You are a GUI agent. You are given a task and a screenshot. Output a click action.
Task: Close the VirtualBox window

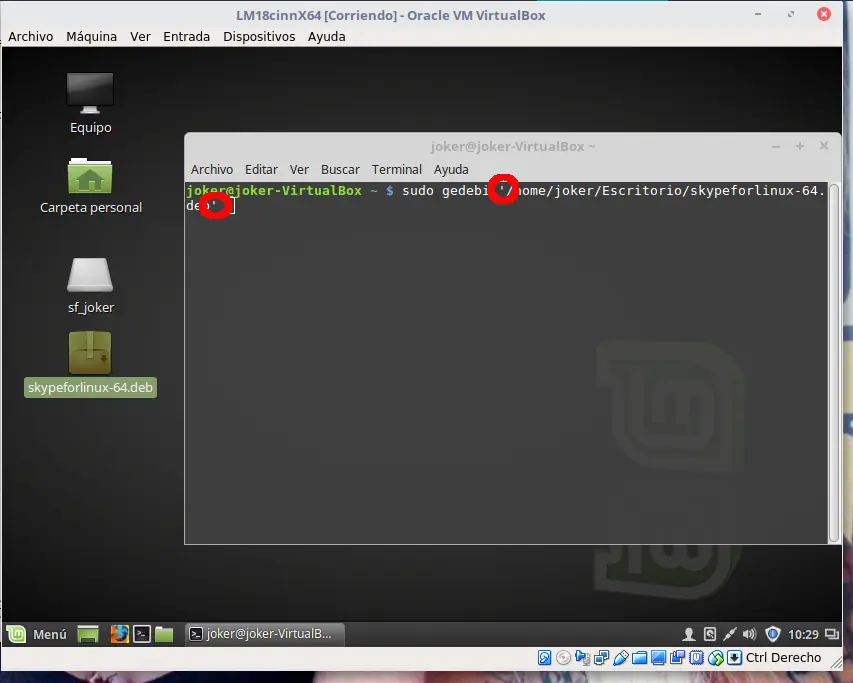(824, 14)
